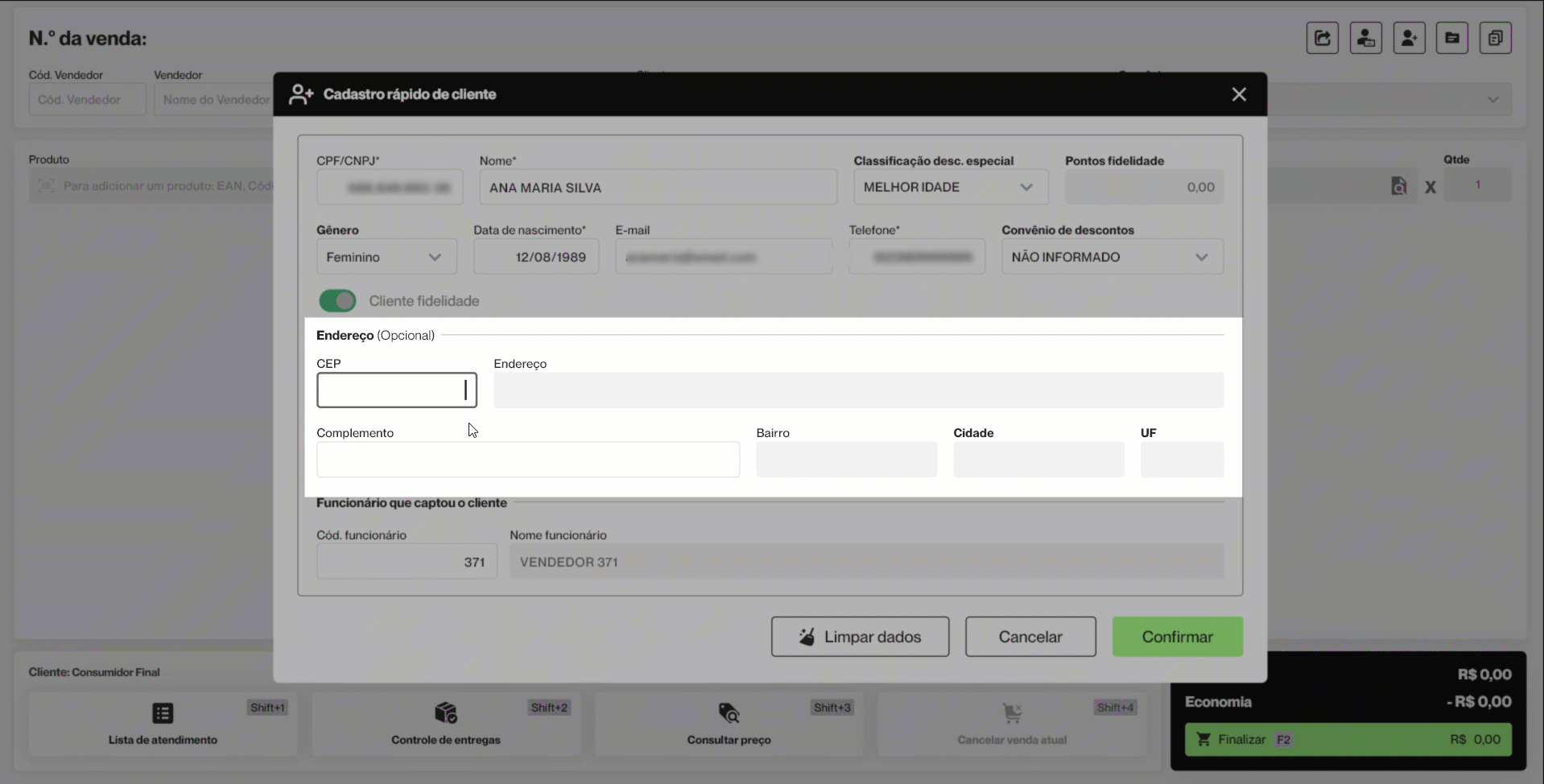1544x784 pixels.
Task: Expand the Gênero dropdown
Action: click(x=386, y=257)
